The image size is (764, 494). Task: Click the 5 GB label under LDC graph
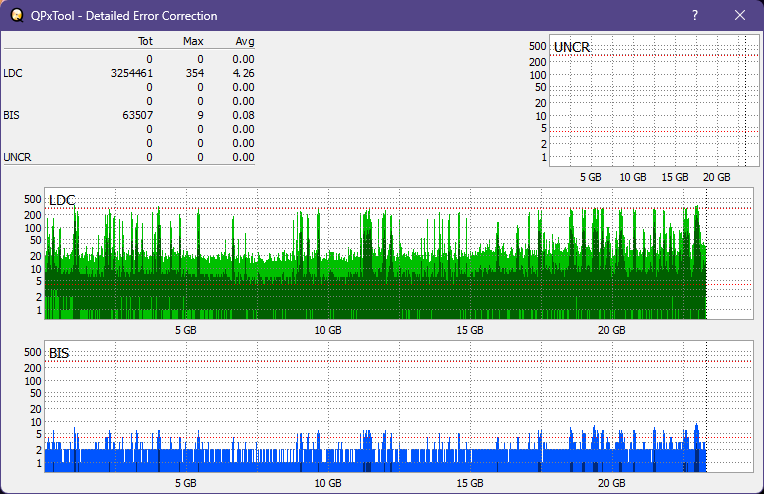tap(186, 330)
